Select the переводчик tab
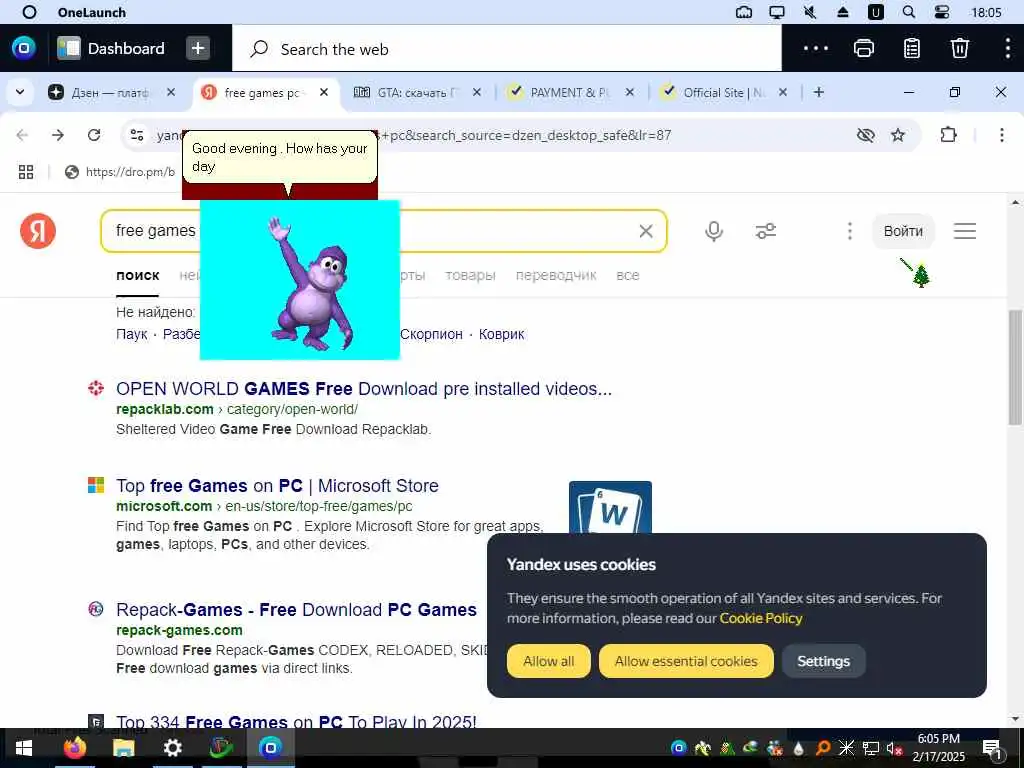Image resolution: width=1024 pixels, height=768 pixels. (556, 276)
